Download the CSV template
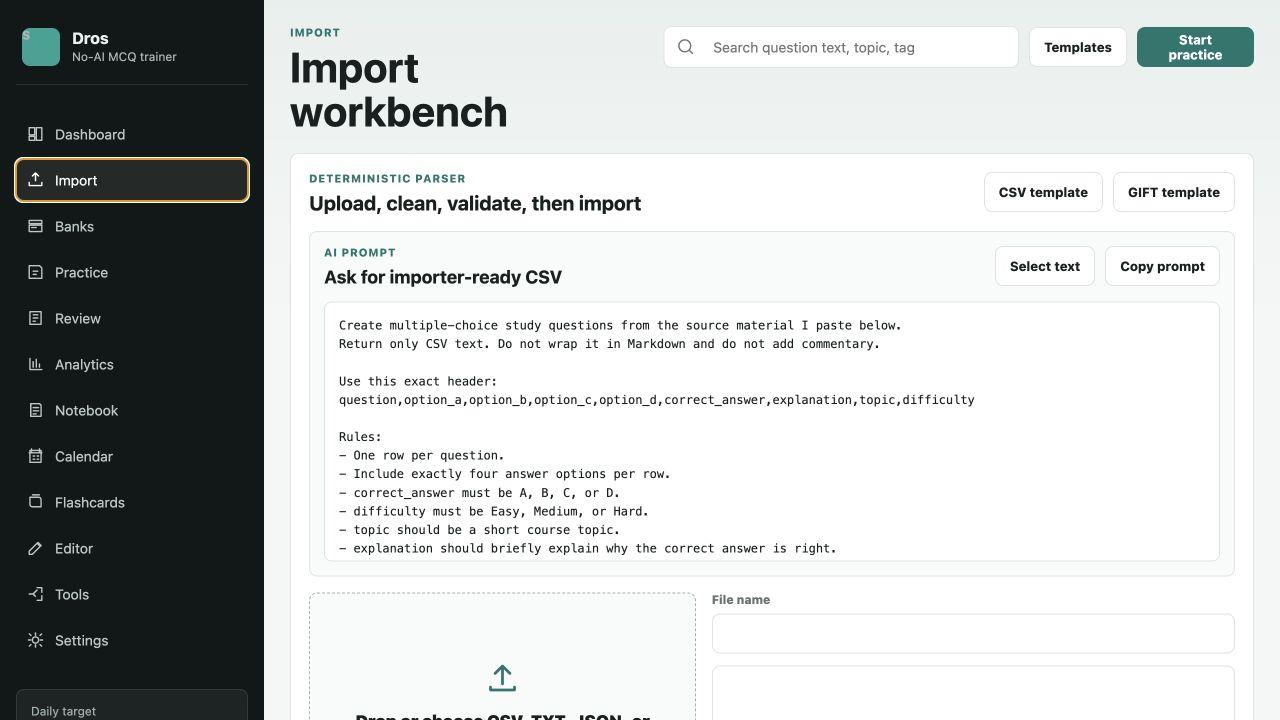1280x720 pixels. 1043,192
